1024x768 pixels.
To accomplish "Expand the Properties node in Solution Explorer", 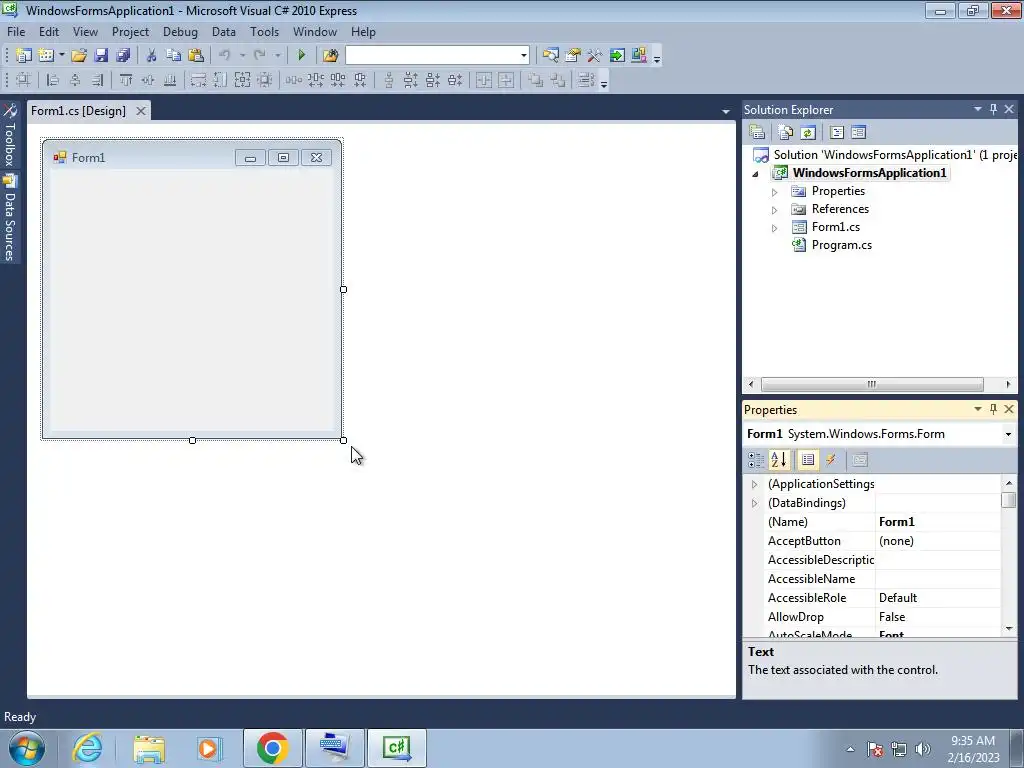I will pyautogui.click(x=775, y=192).
